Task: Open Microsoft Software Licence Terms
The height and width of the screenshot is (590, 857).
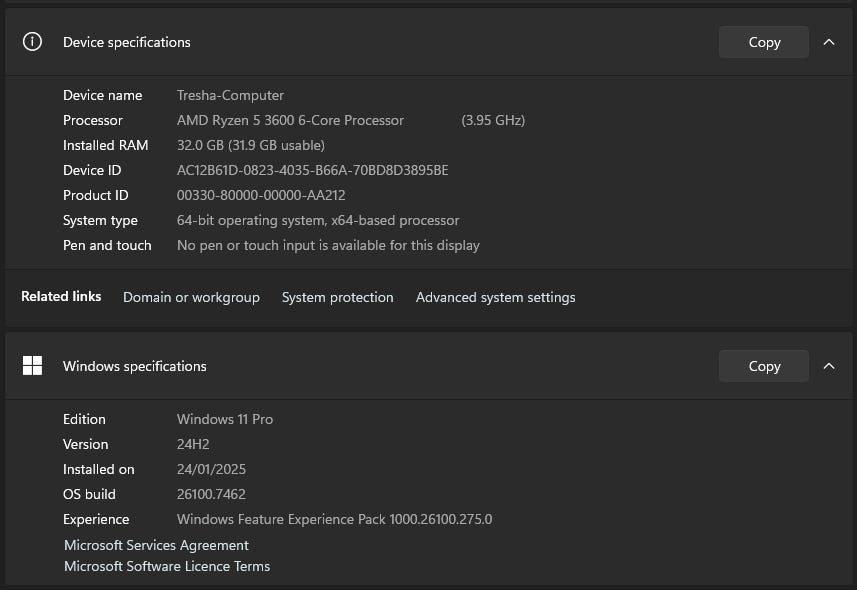Action: click(167, 566)
